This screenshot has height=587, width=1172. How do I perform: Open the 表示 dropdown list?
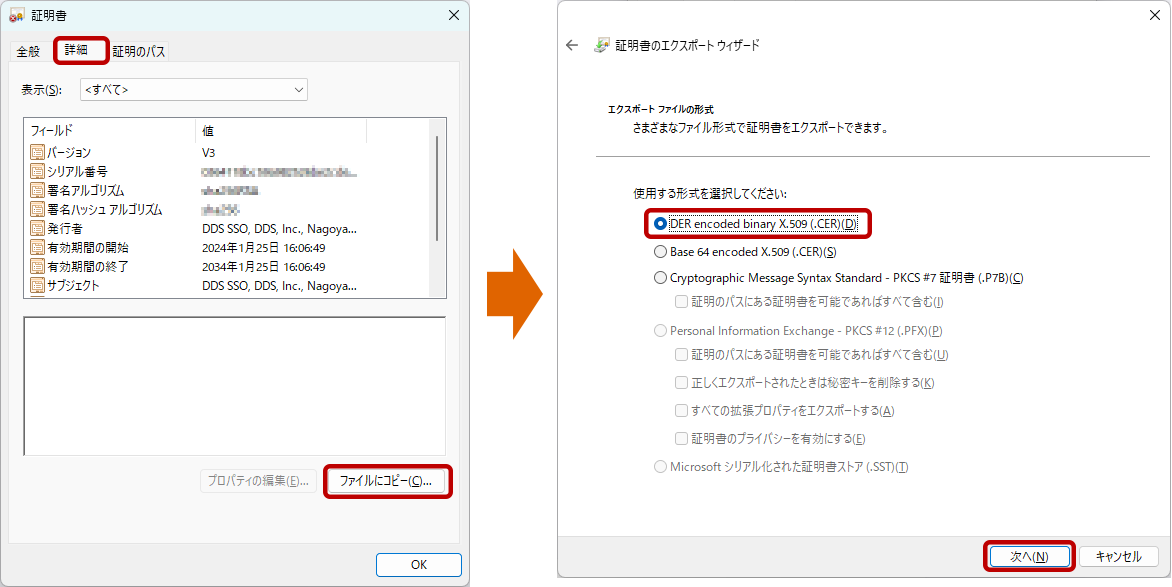(x=194, y=90)
